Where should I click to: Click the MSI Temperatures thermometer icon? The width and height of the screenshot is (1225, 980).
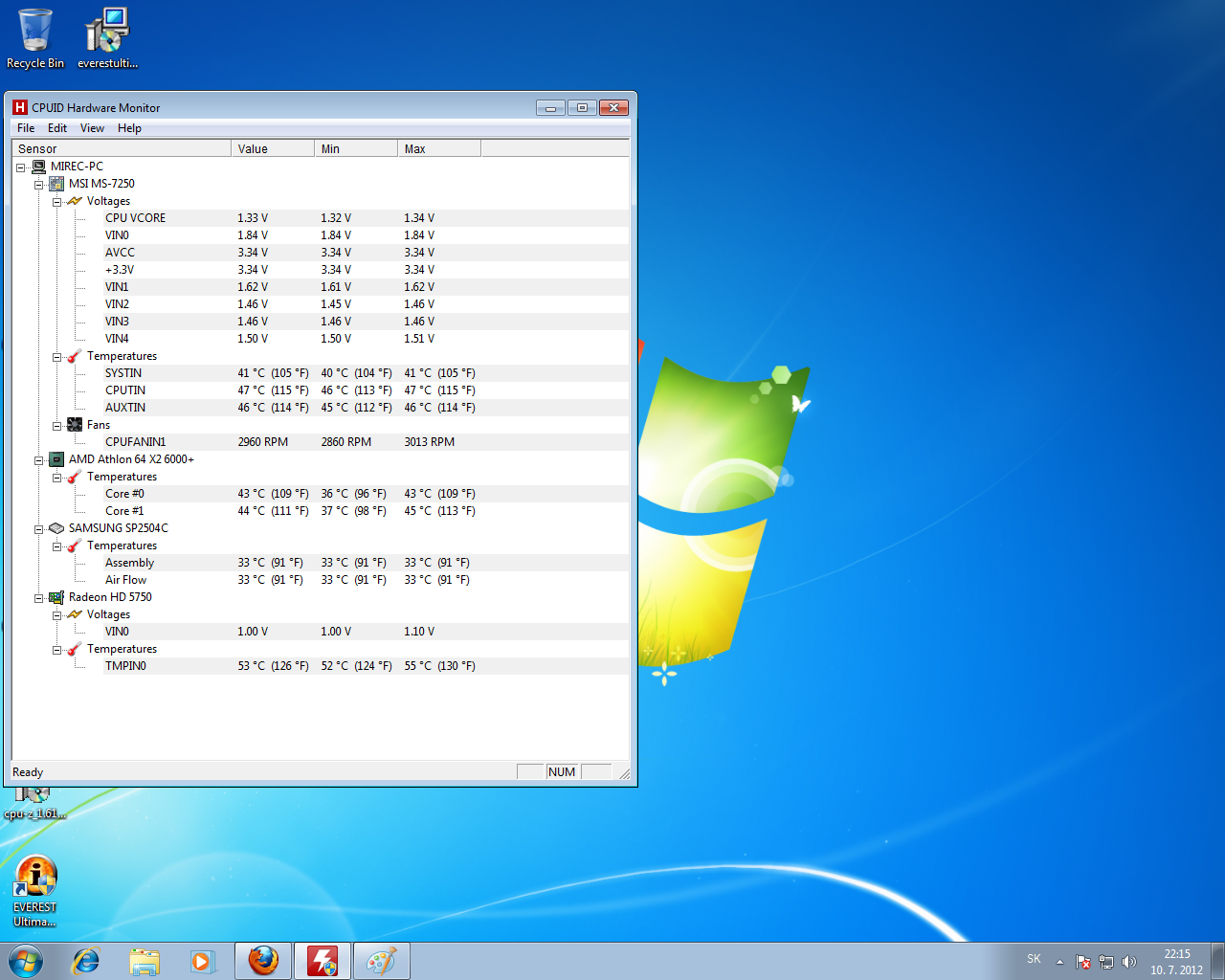click(x=75, y=356)
